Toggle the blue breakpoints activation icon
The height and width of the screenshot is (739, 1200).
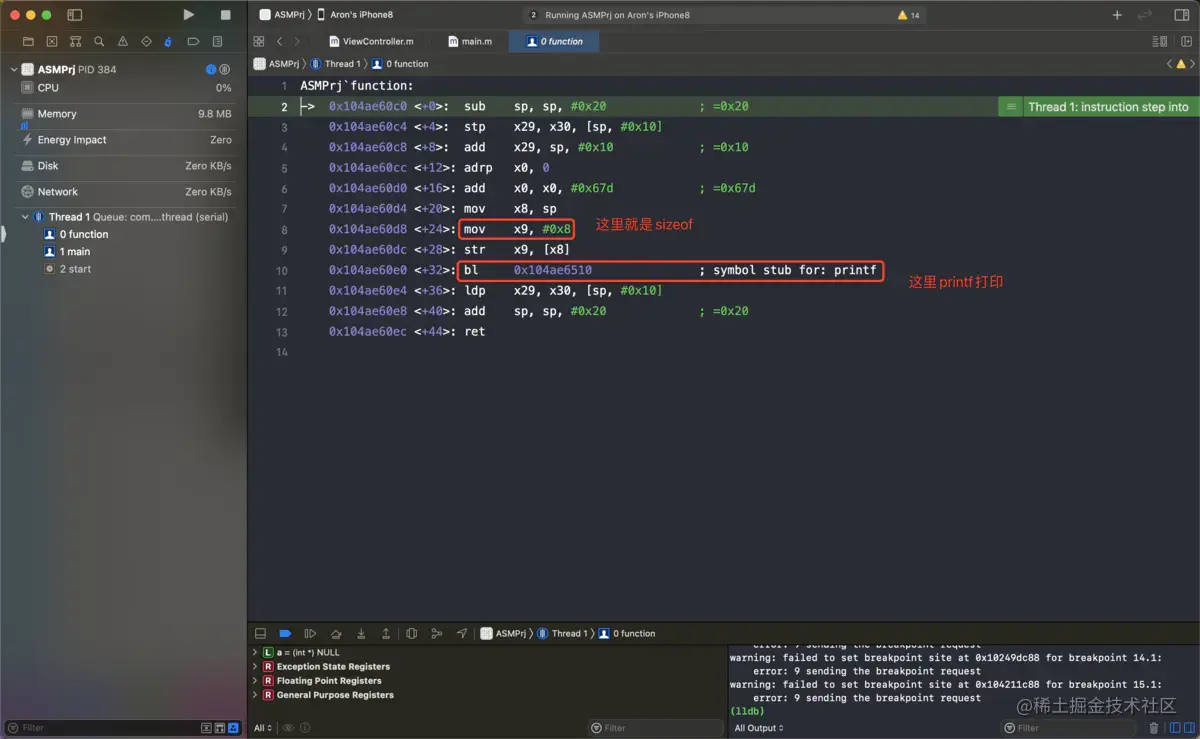click(285, 633)
